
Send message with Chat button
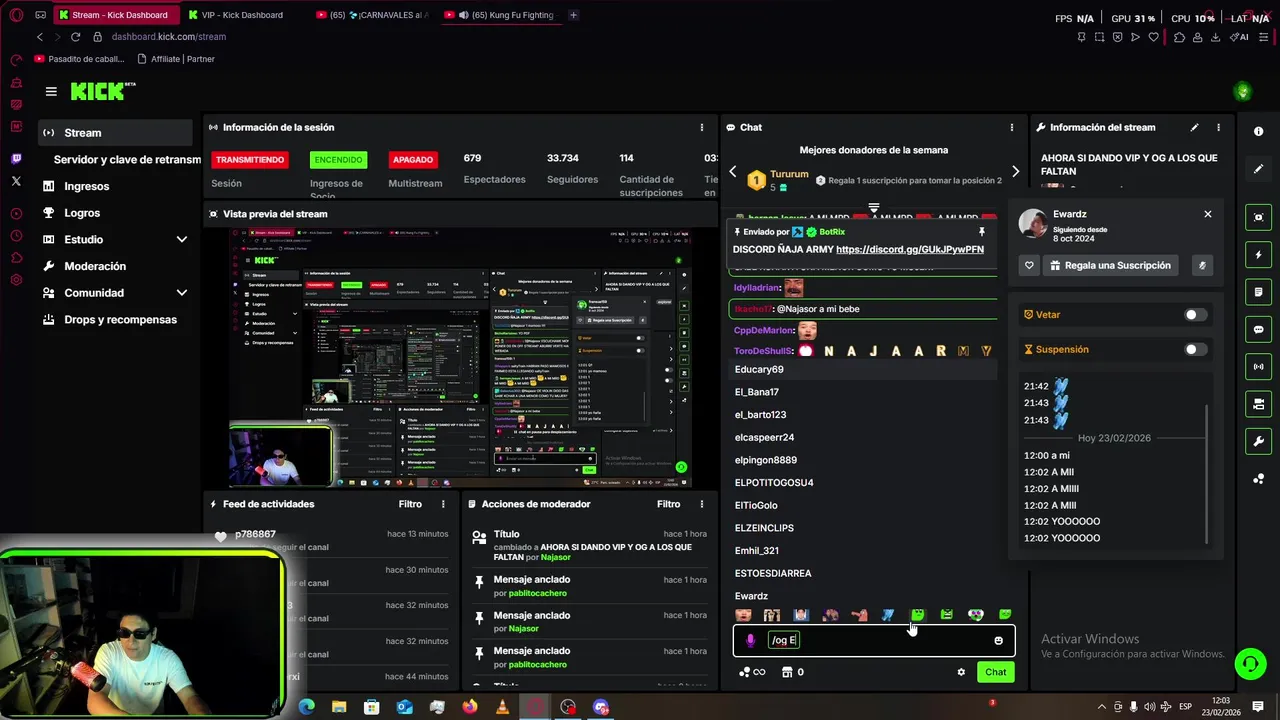pyautogui.click(x=996, y=672)
